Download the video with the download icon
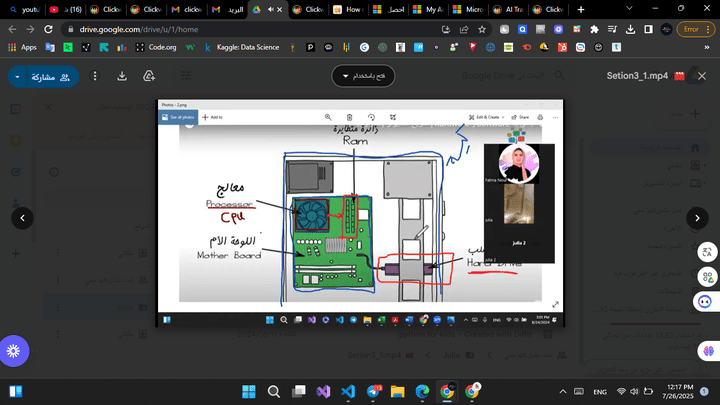Viewport: 720px width, 405px height. 122,76
